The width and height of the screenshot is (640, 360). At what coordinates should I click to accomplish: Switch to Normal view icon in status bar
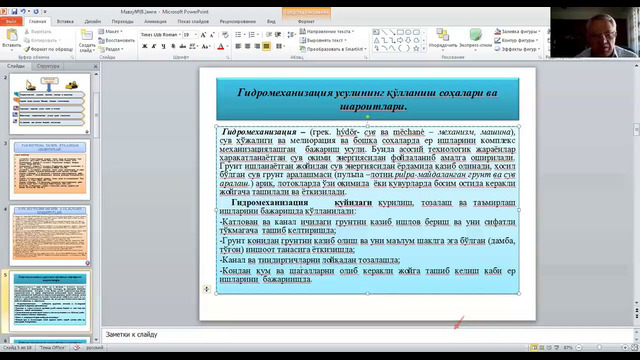click(534, 347)
